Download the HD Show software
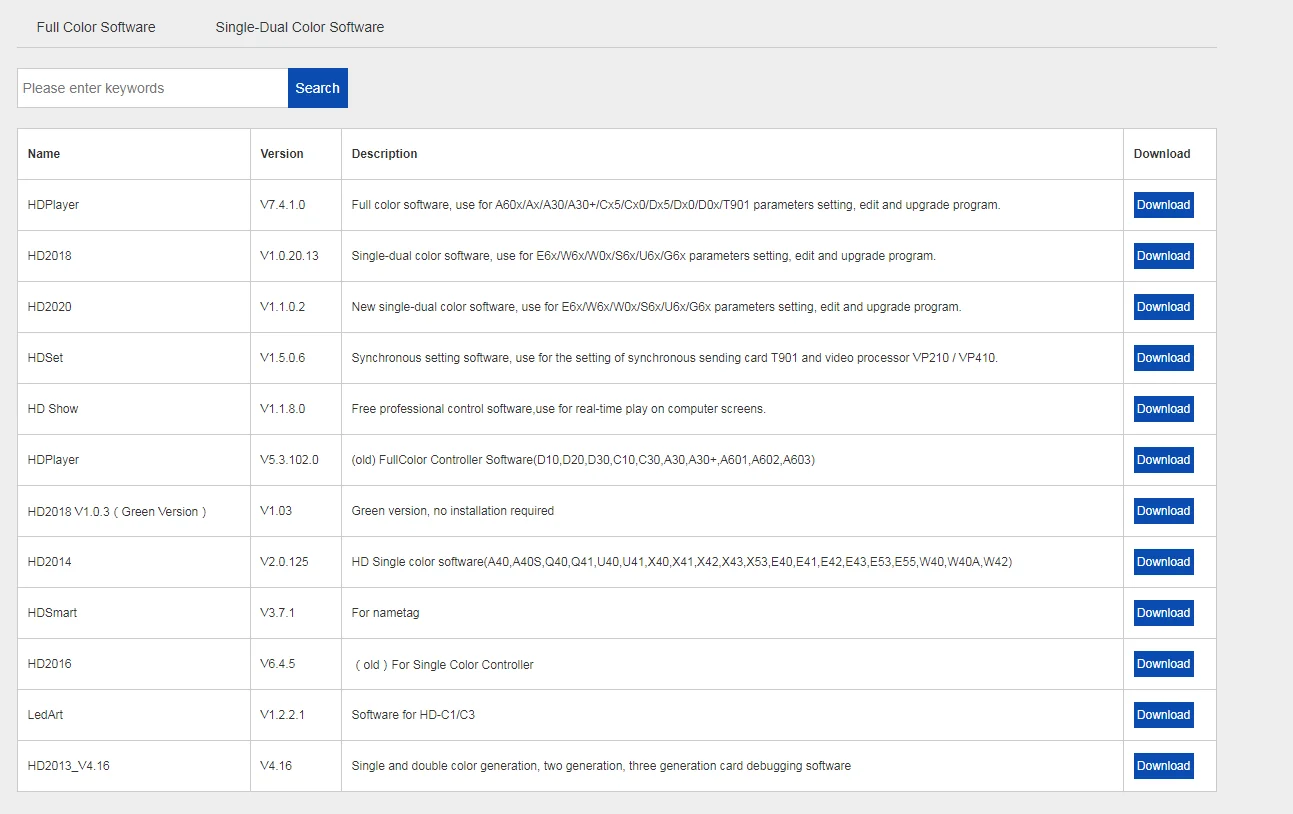The width and height of the screenshot is (1293, 814). coord(1163,409)
